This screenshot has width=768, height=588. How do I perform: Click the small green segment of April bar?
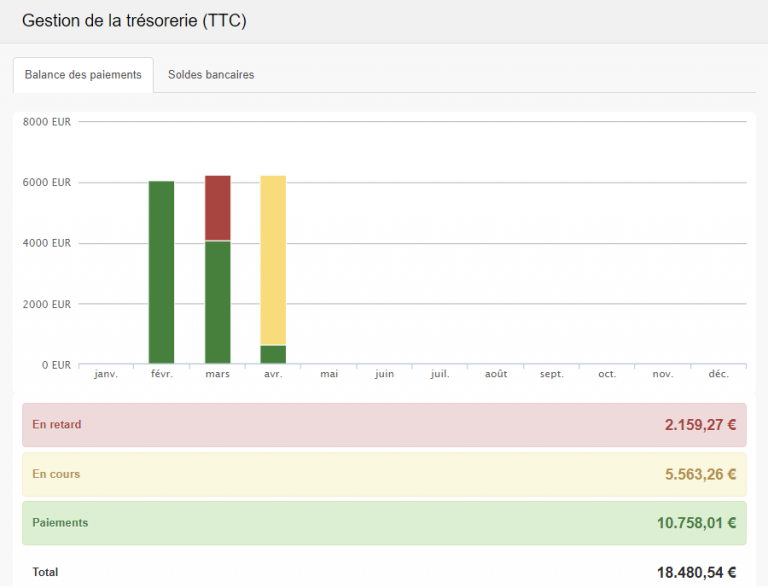click(273, 354)
